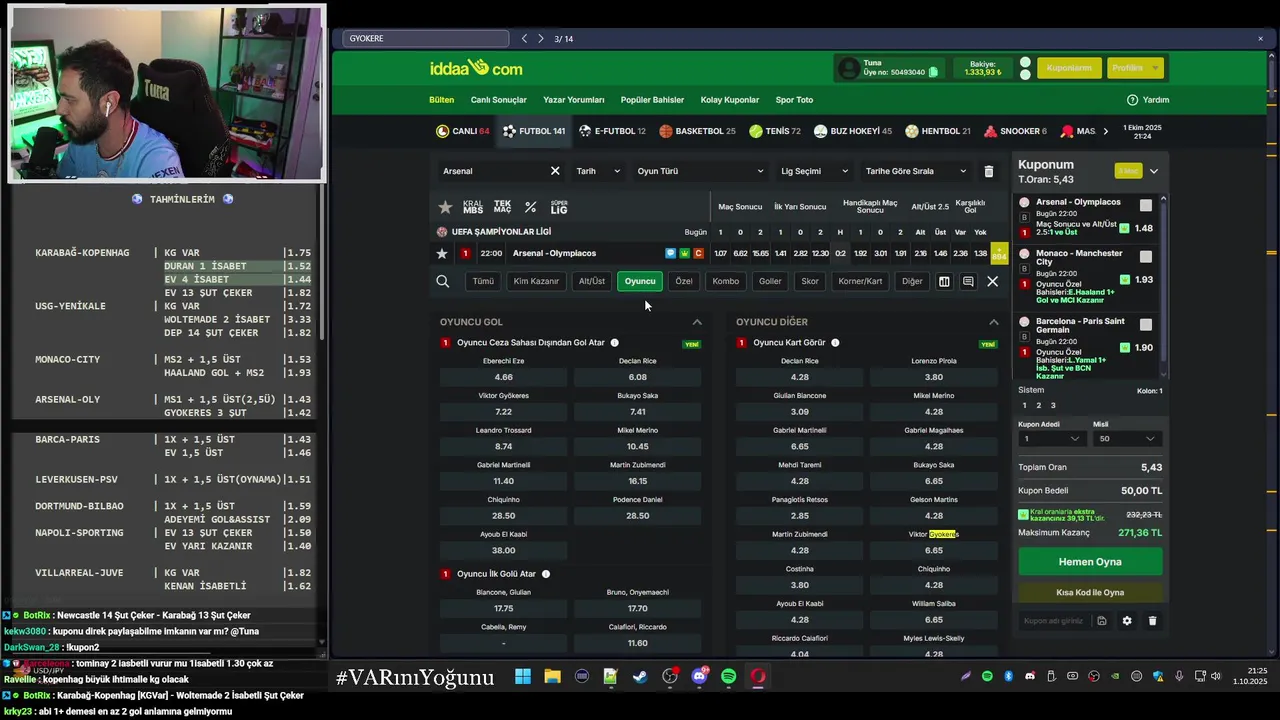Open the Oyun Türü dropdown
Viewport: 1280px width, 720px height.
(699, 171)
